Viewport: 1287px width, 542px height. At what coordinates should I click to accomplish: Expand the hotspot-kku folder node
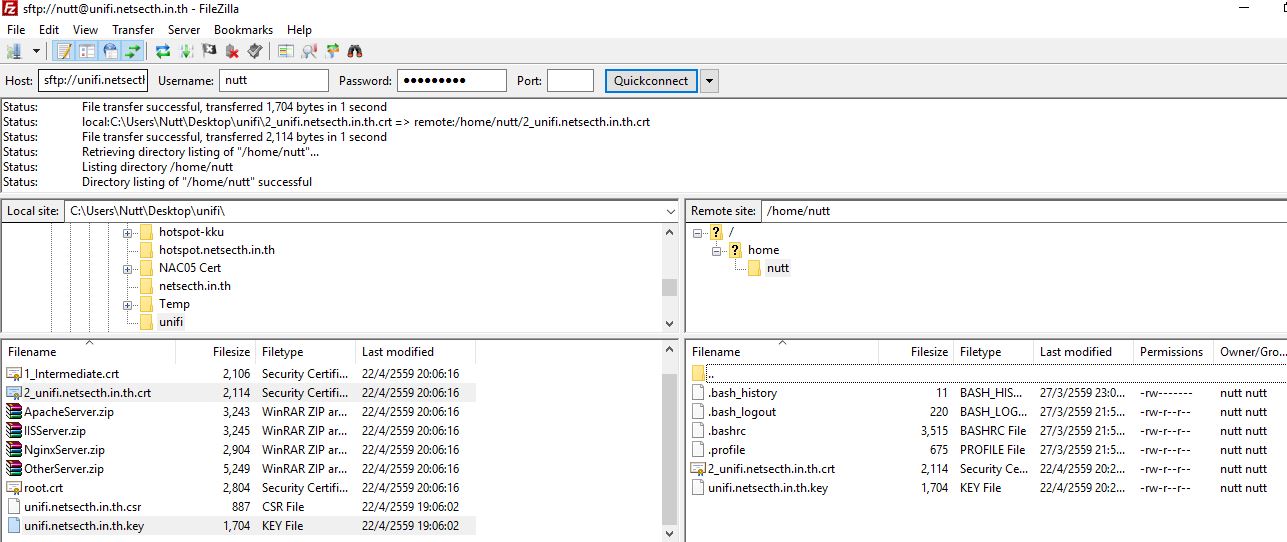click(128, 232)
